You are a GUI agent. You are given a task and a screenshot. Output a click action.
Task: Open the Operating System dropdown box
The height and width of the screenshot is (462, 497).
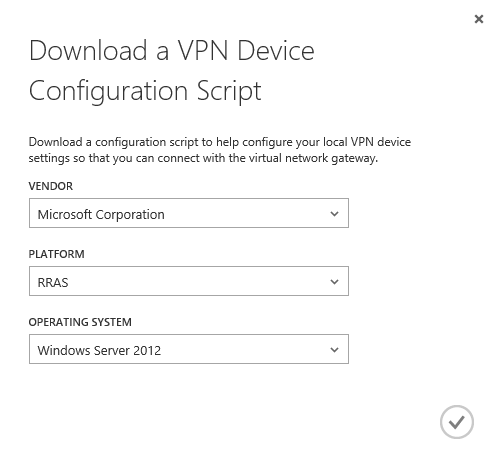pos(189,349)
